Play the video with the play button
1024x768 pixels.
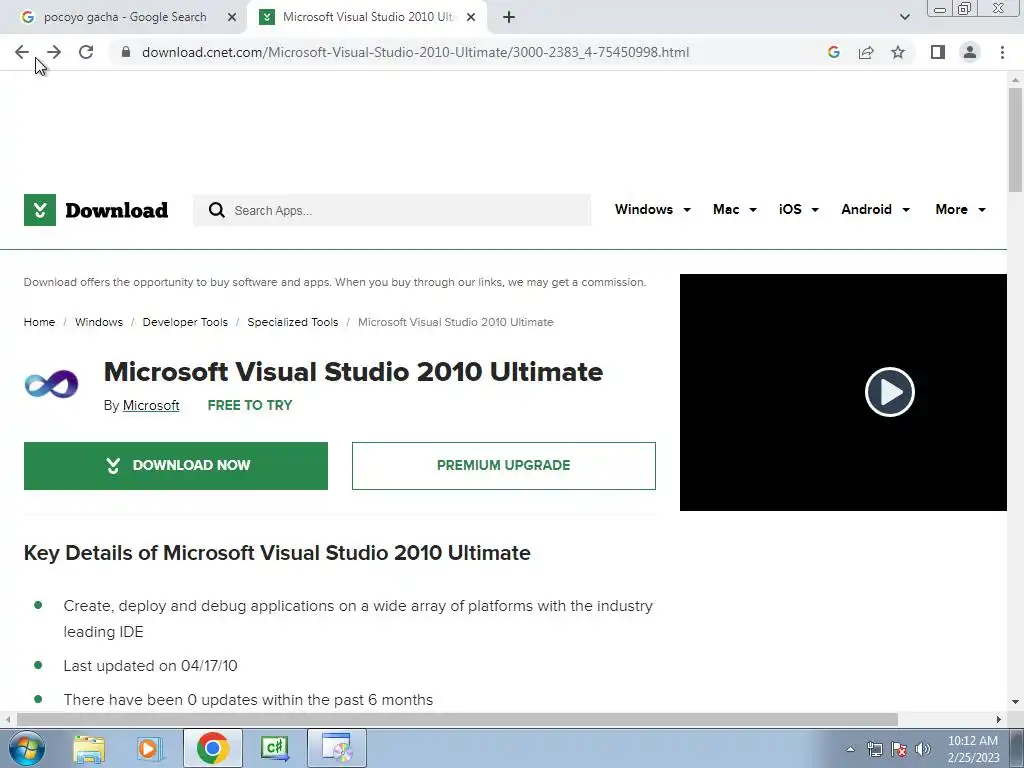889,392
